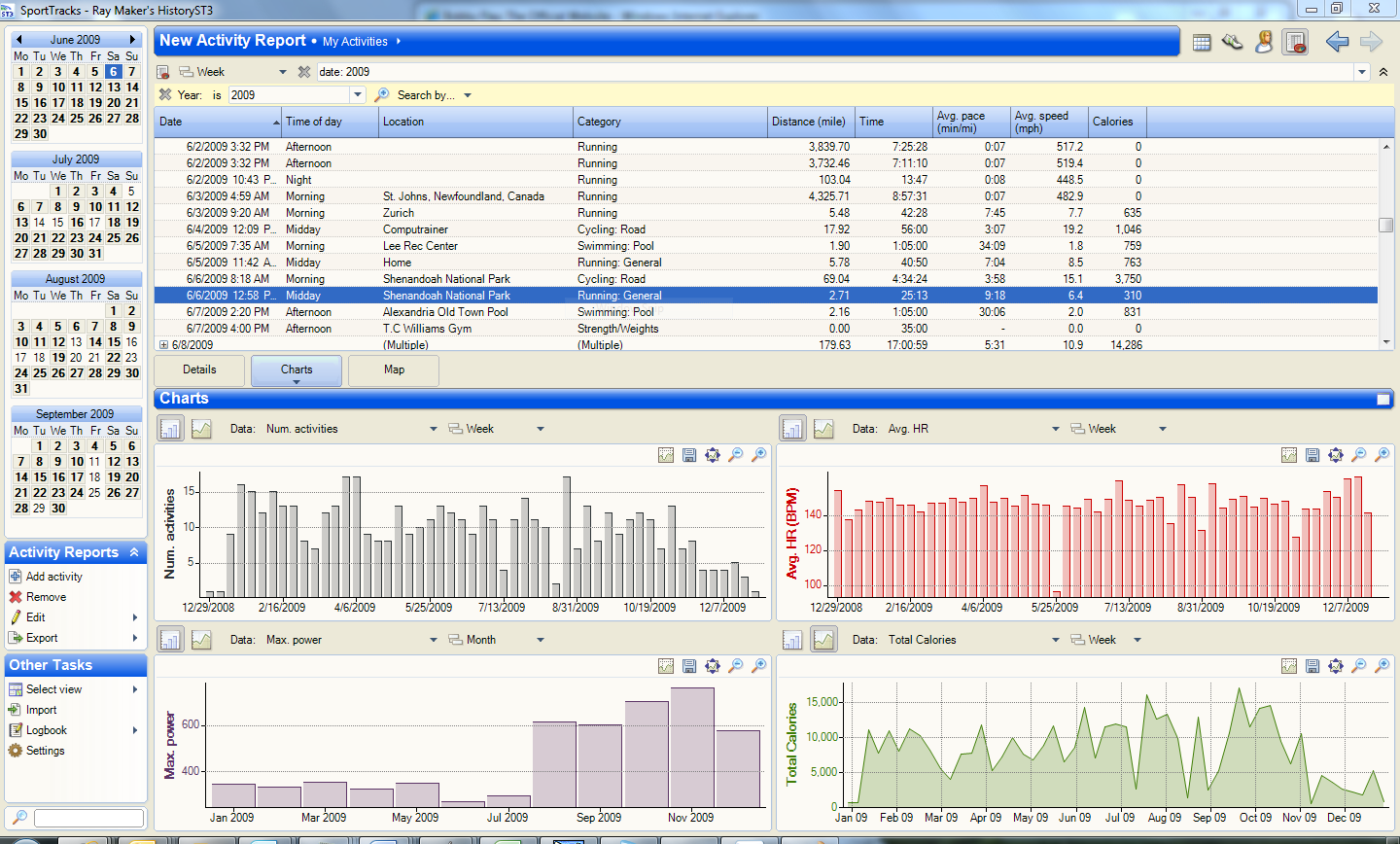Viewport: 1400px width, 844px height.
Task: Expand the 6/8/2009 grouped row
Action: click(x=163, y=345)
